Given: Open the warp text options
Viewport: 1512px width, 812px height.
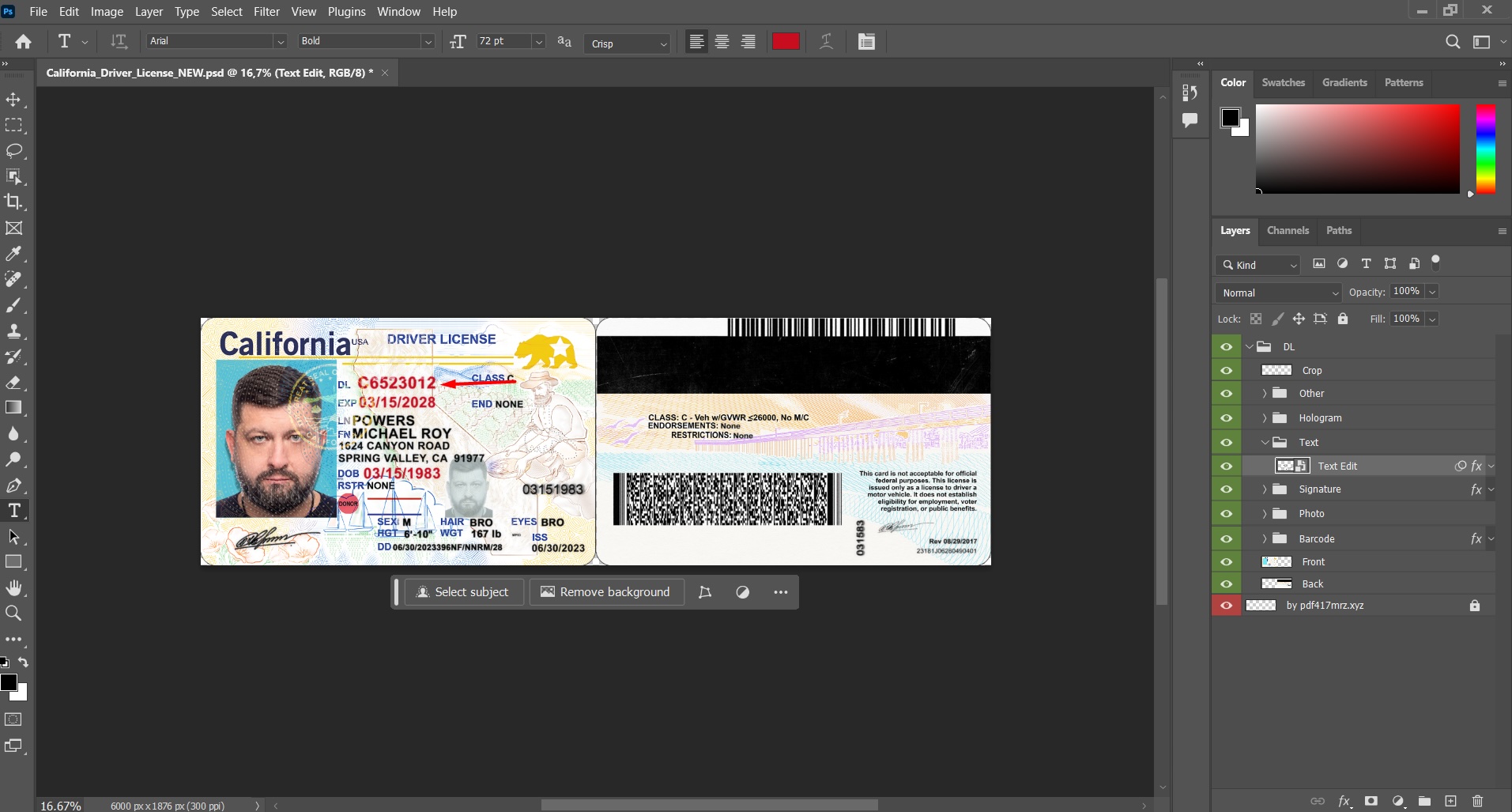Looking at the screenshot, I should point(826,42).
